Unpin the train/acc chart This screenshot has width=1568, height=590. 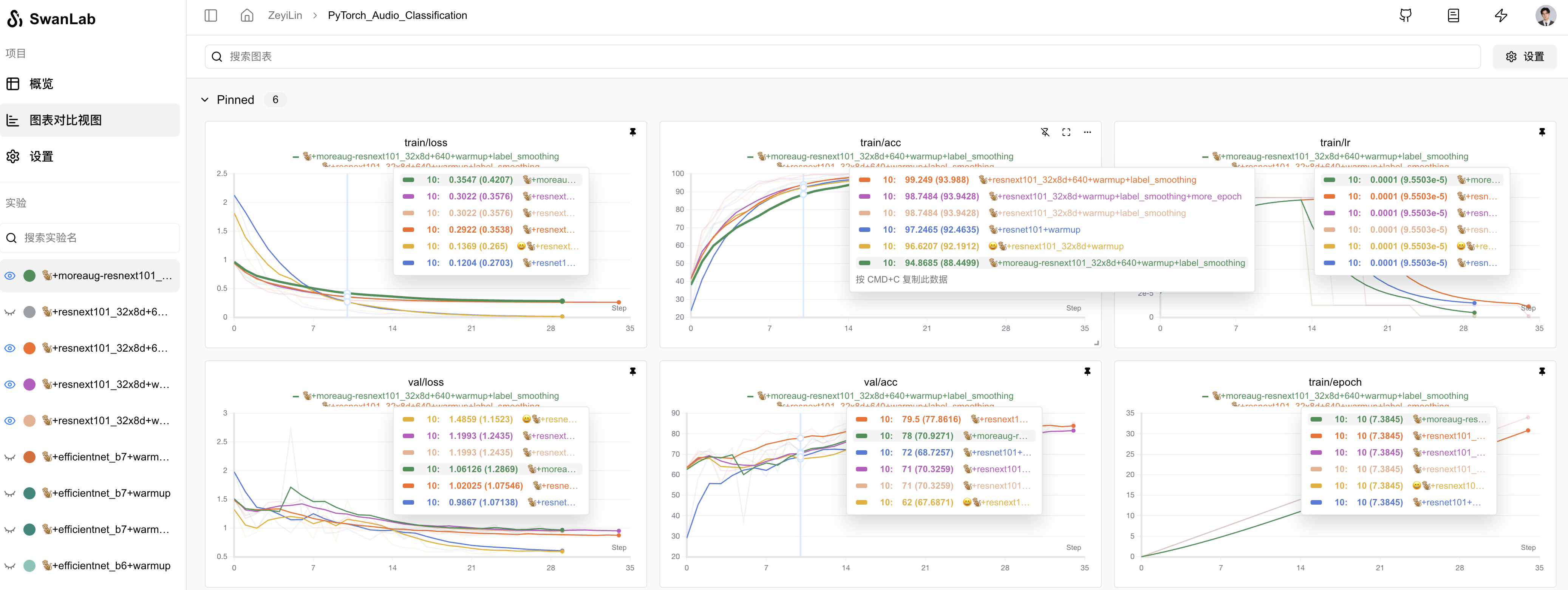point(1045,132)
